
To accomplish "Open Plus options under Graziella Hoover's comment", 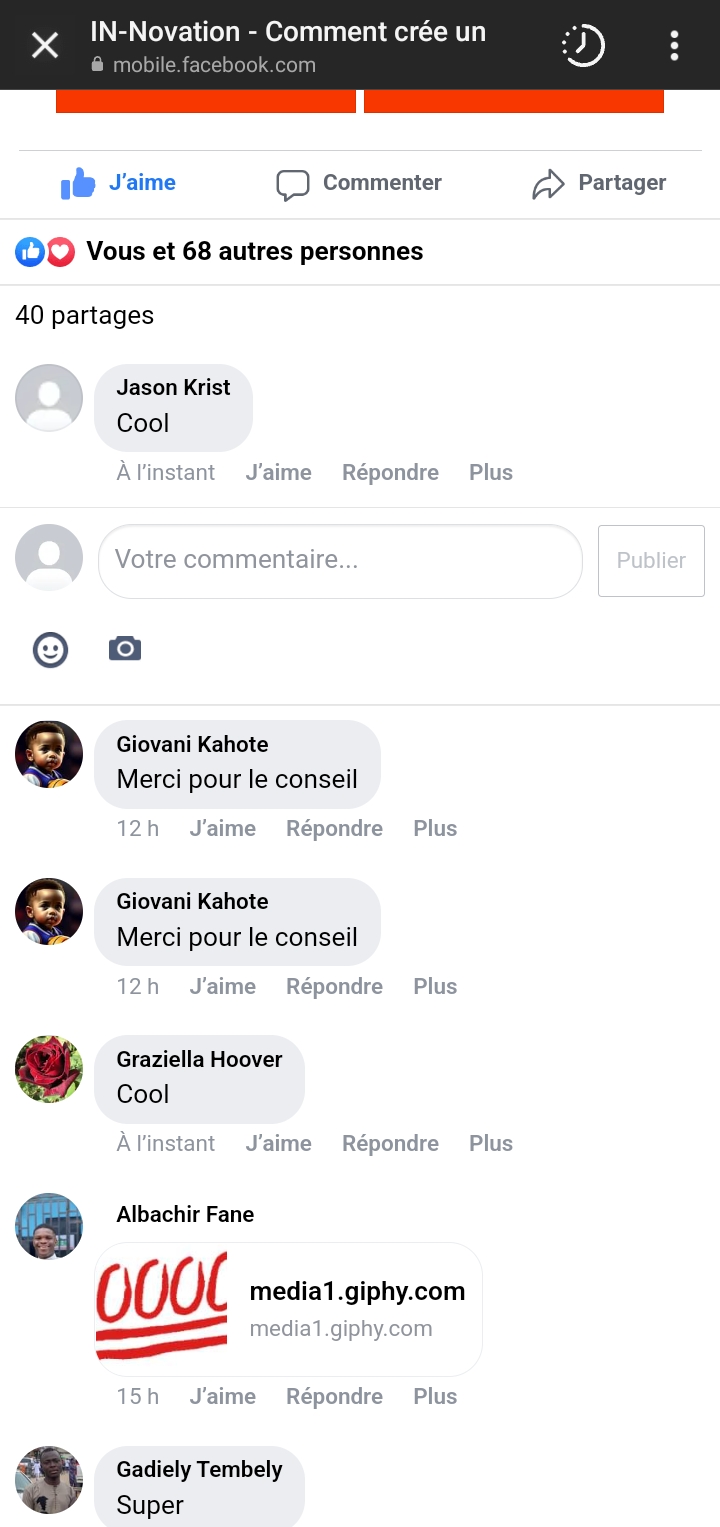I will tap(491, 1143).
